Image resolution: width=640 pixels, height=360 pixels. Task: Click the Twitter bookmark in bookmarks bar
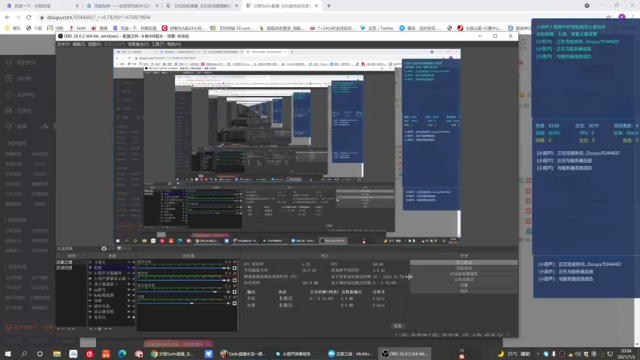(x=378, y=28)
